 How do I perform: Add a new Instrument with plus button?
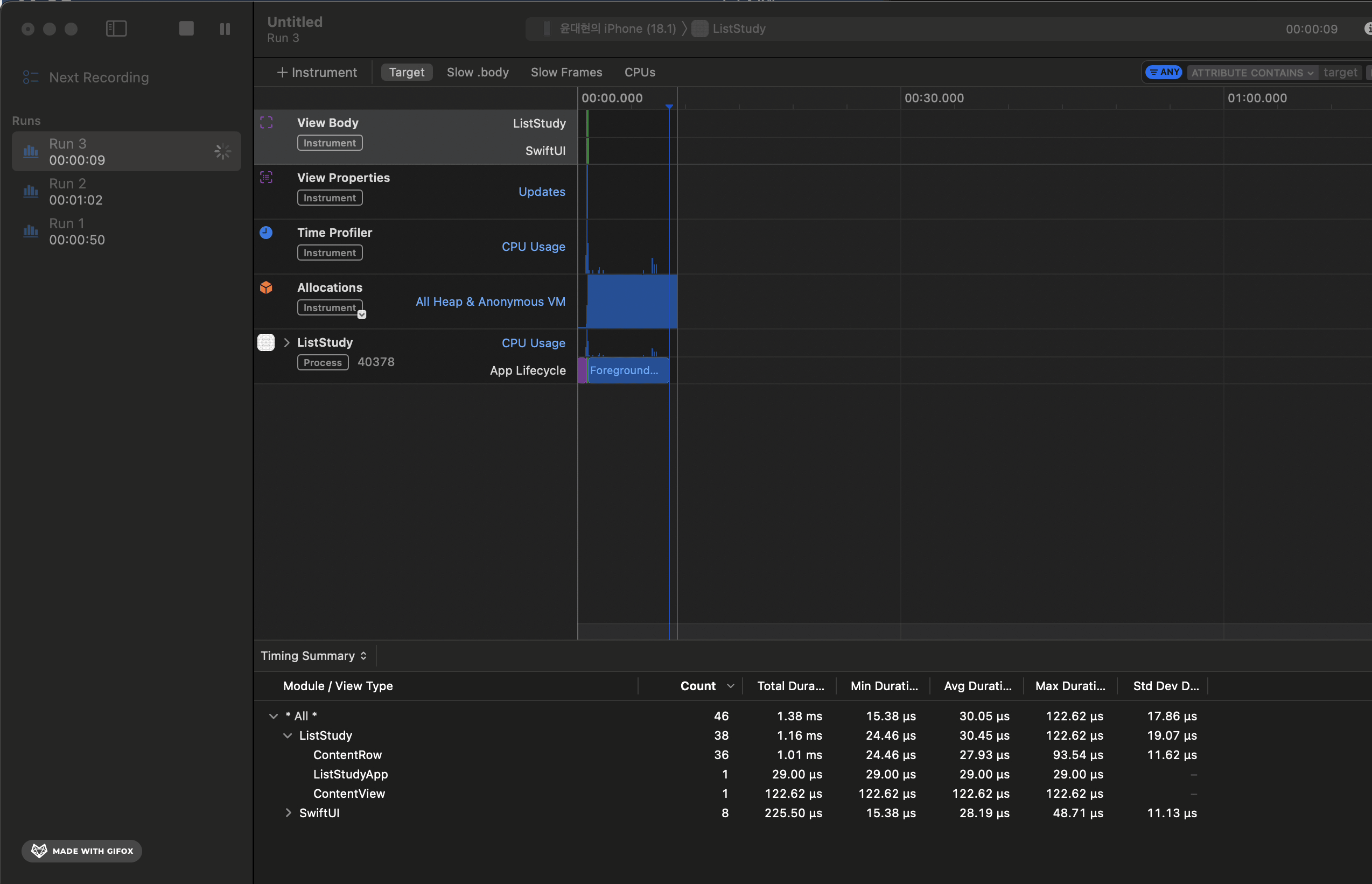(317, 72)
